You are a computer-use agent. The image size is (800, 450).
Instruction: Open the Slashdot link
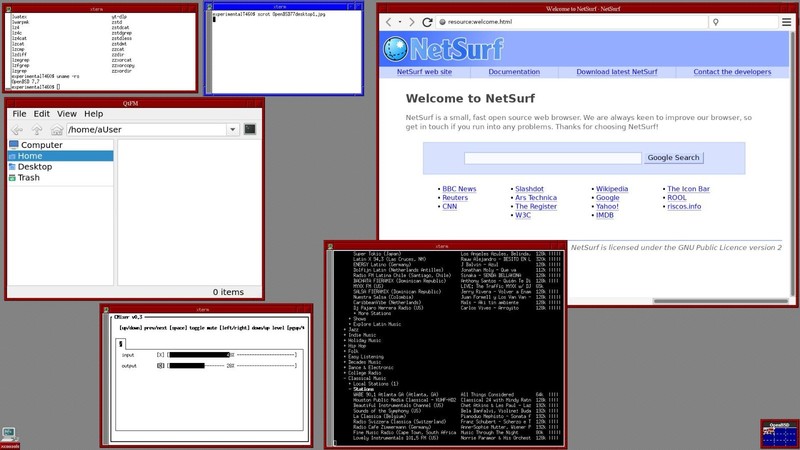tap(529, 189)
